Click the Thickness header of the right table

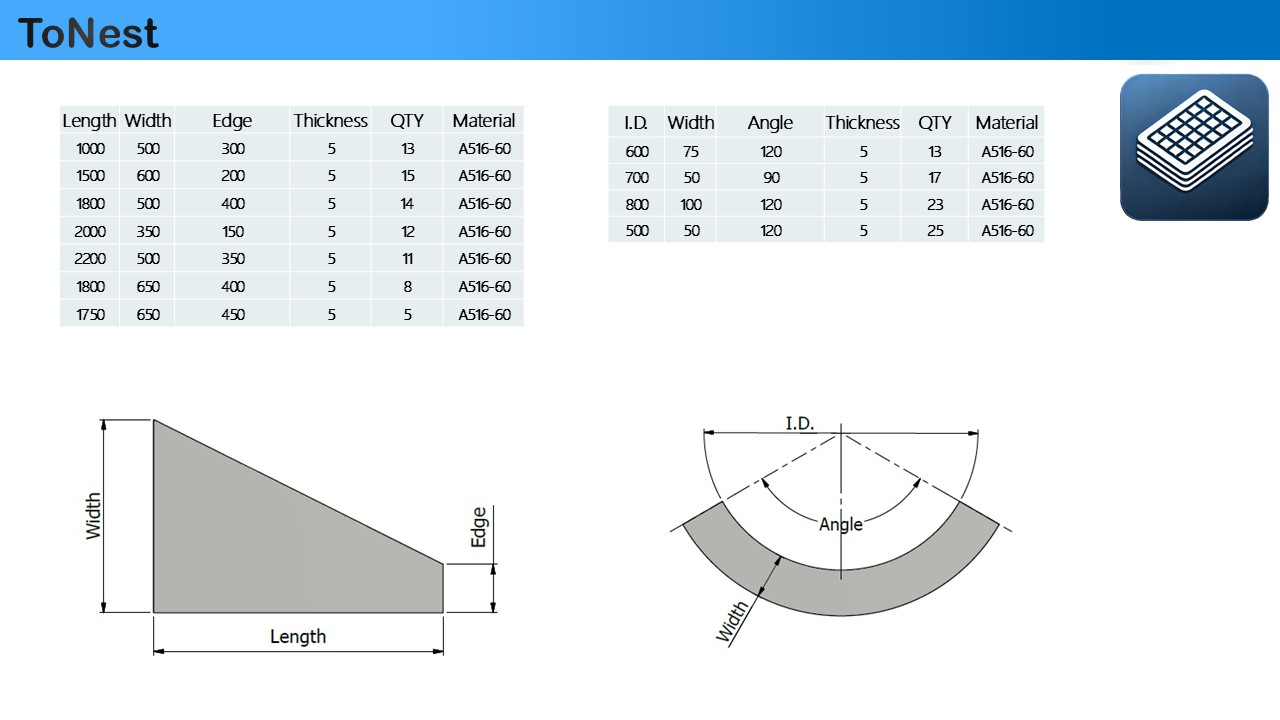862,123
